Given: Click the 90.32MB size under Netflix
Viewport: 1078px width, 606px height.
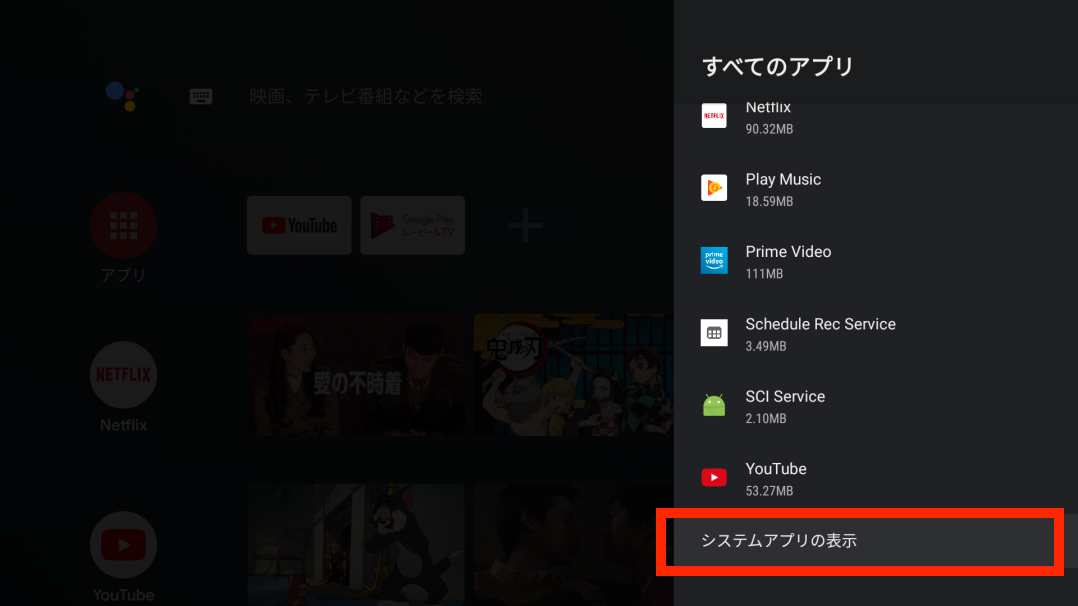Looking at the screenshot, I should tap(769, 129).
